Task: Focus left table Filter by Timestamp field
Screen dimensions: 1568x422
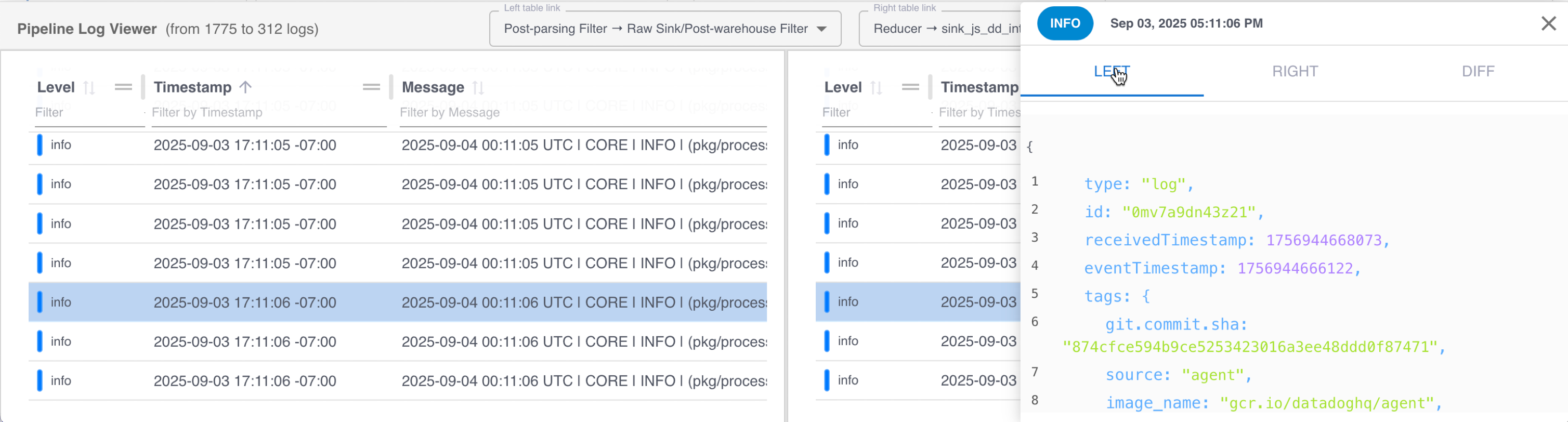Action: pos(269,112)
